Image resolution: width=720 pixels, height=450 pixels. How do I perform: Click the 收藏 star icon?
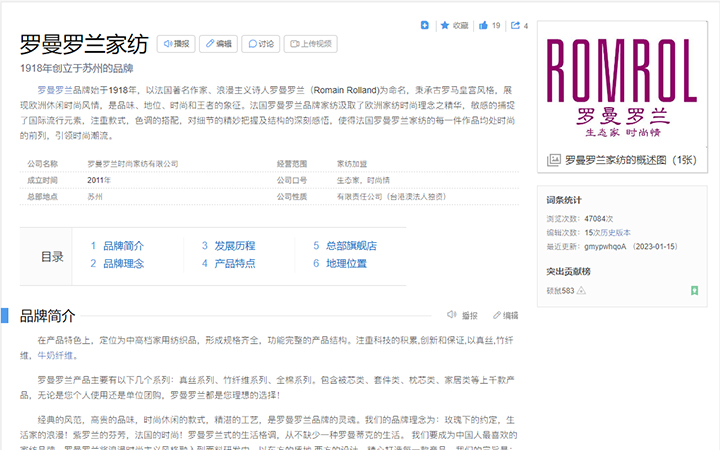coord(444,25)
